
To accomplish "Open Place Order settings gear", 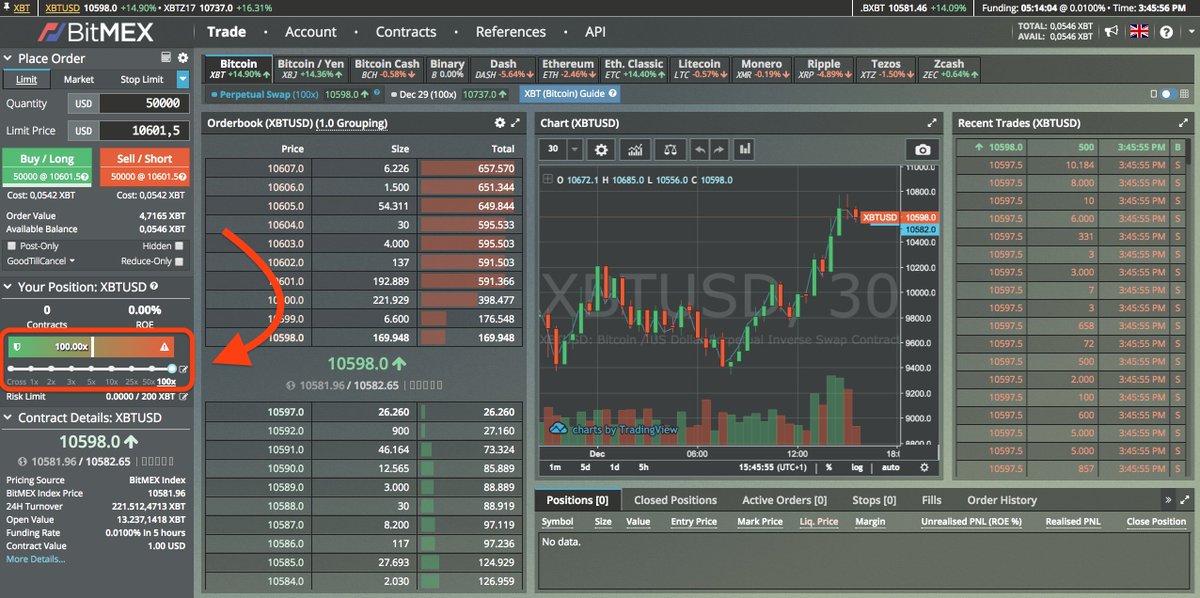I will tap(183, 58).
